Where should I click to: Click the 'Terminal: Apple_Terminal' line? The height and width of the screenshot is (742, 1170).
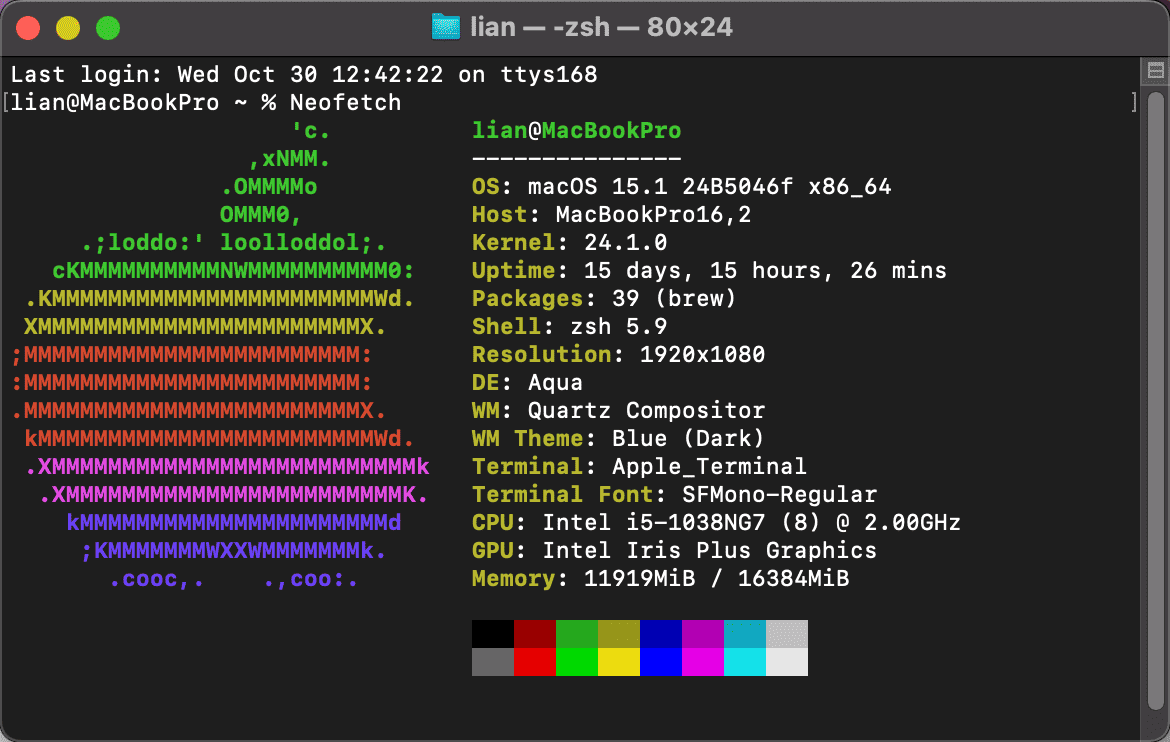[x=639, y=467]
